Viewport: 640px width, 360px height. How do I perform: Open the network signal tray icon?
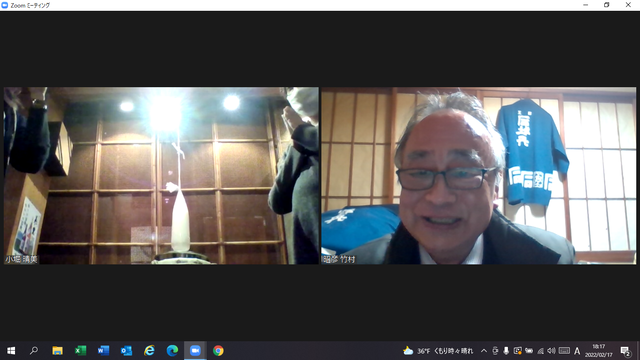[540, 351]
